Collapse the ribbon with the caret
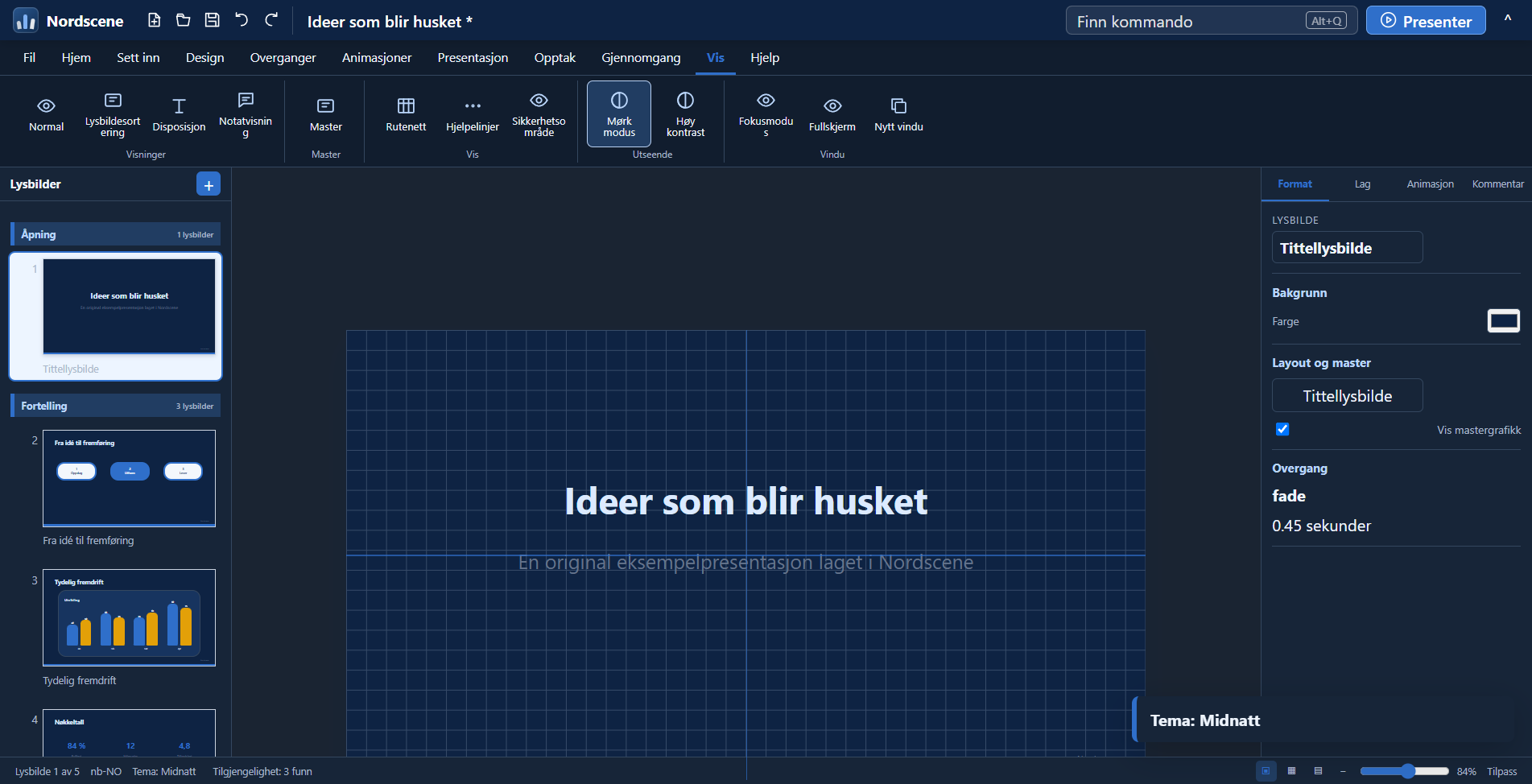The image size is (1532, 784). coord(1508,19)
